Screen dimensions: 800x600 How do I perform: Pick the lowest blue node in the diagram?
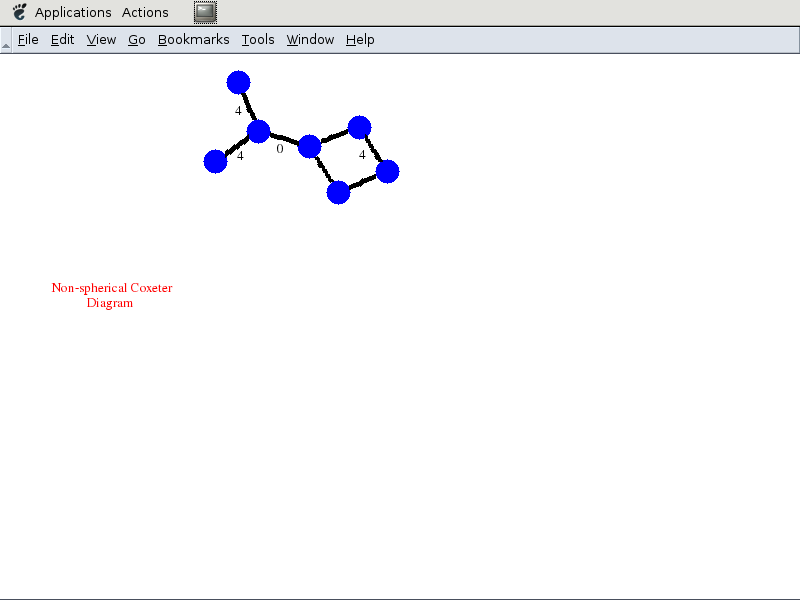[x=338, y=192]
